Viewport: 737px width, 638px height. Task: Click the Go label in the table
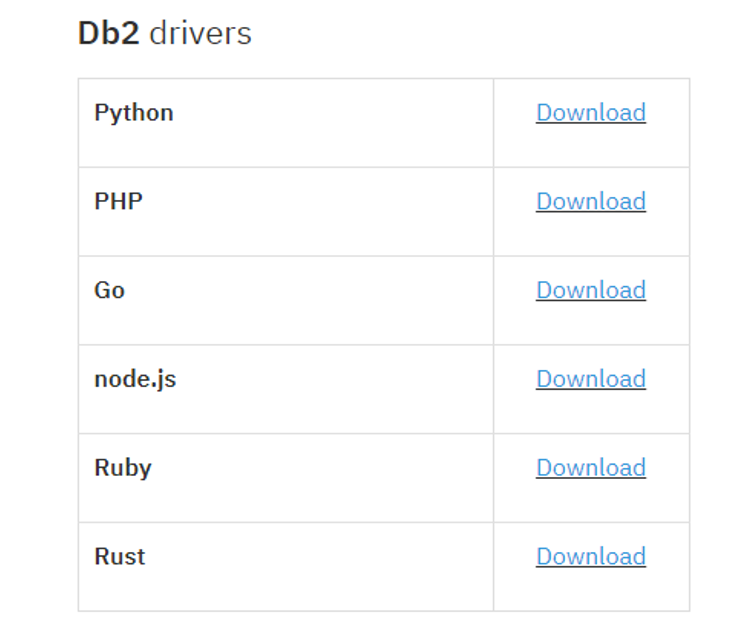pos(109,291)
